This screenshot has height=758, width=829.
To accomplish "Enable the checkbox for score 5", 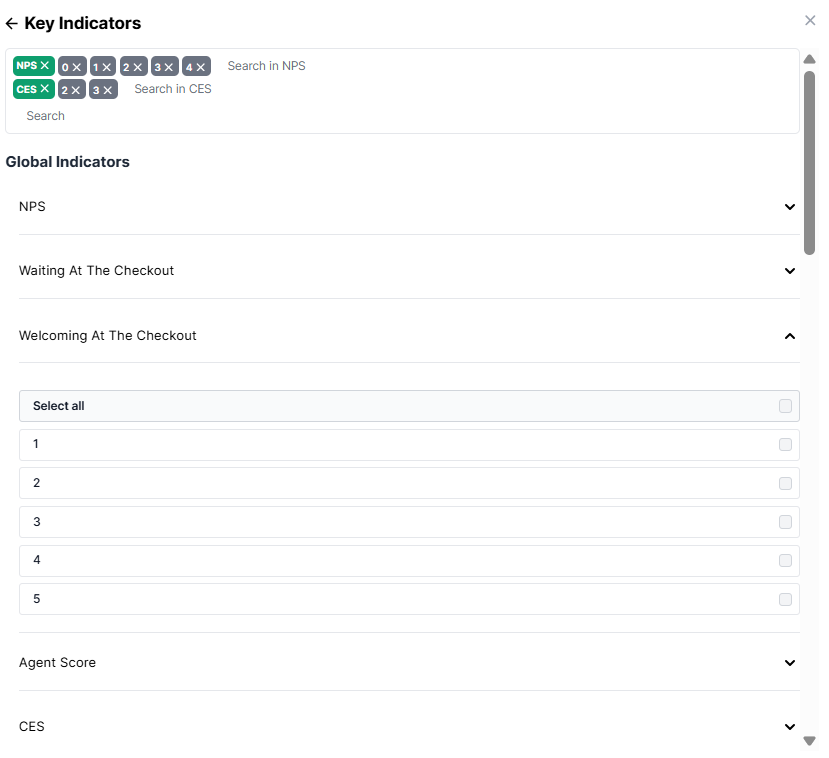I will (x=785, y=600).
